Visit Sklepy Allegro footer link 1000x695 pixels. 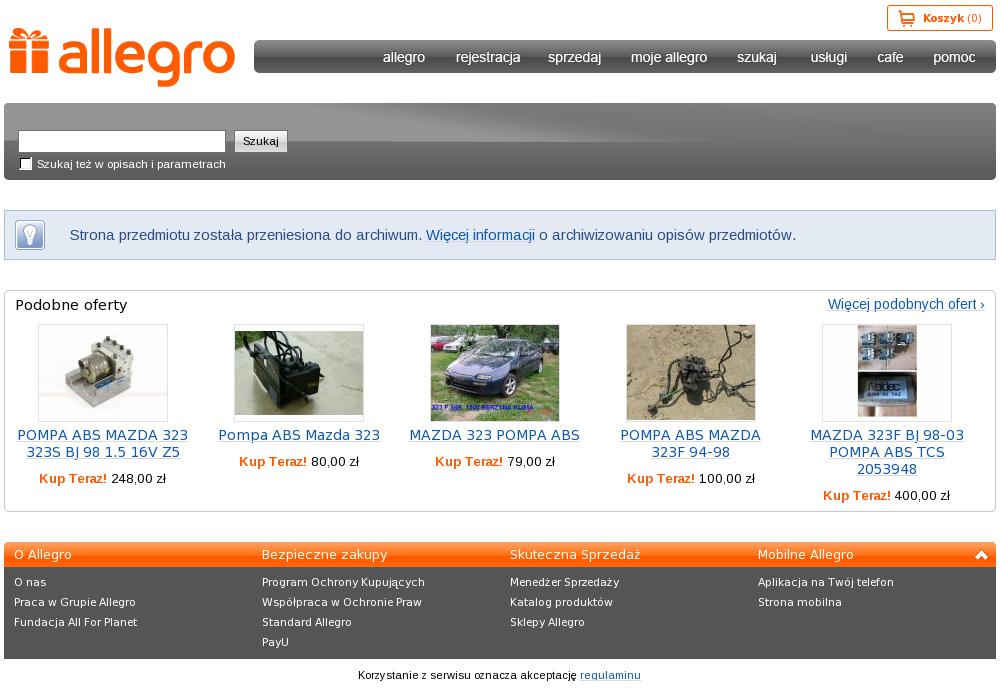pos(547,622)
